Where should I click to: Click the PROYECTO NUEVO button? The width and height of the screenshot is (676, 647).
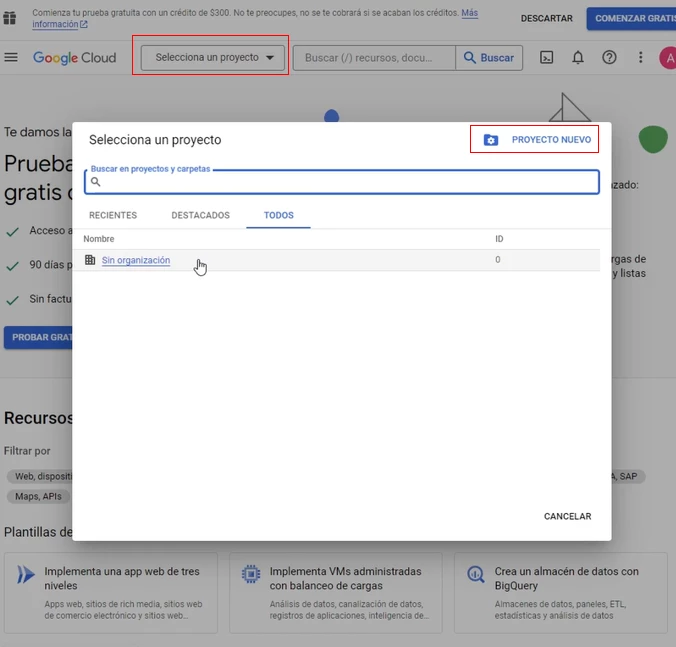[x=534, y=139]
